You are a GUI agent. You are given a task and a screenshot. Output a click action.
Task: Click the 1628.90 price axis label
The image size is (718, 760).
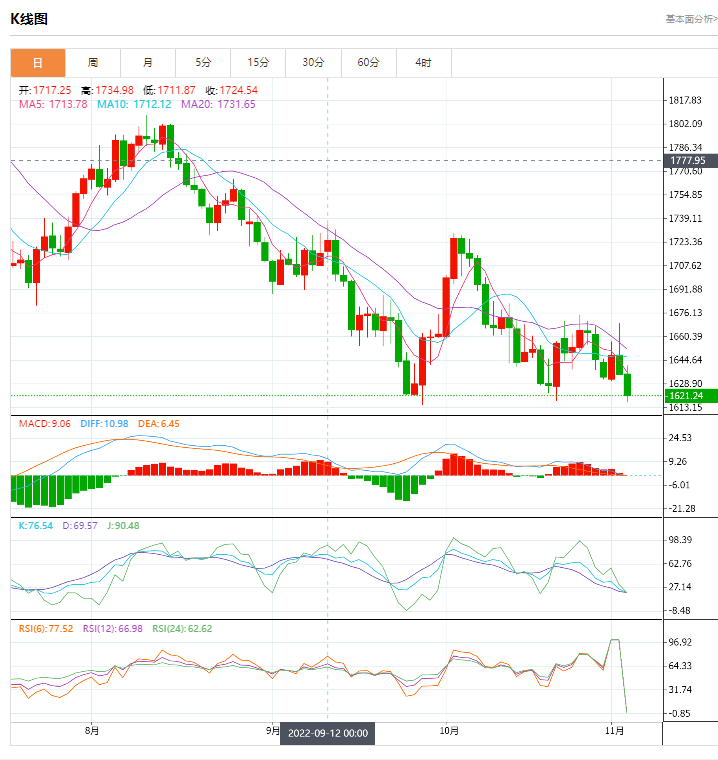pyautogui.click(x=685, y=383)
